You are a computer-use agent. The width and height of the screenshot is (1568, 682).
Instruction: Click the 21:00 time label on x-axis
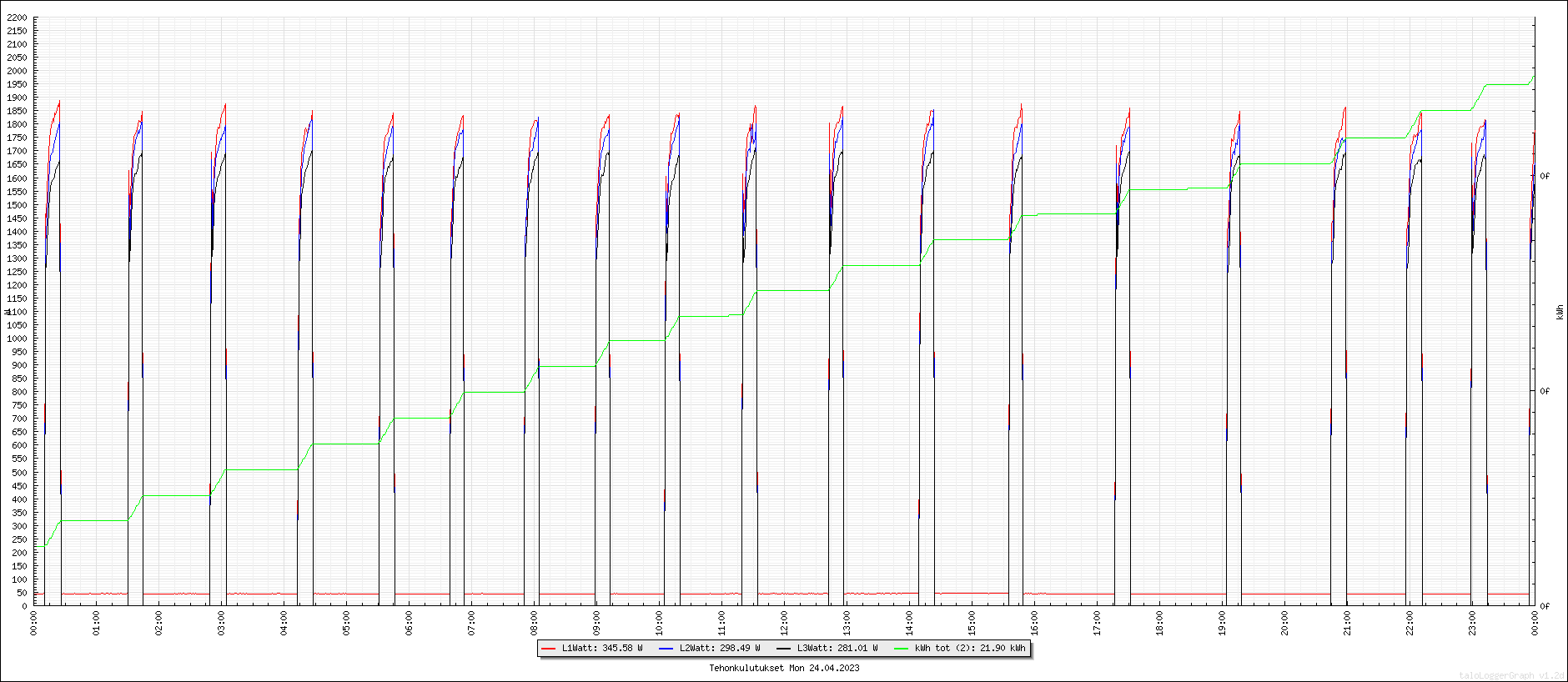coord(1348,623)
